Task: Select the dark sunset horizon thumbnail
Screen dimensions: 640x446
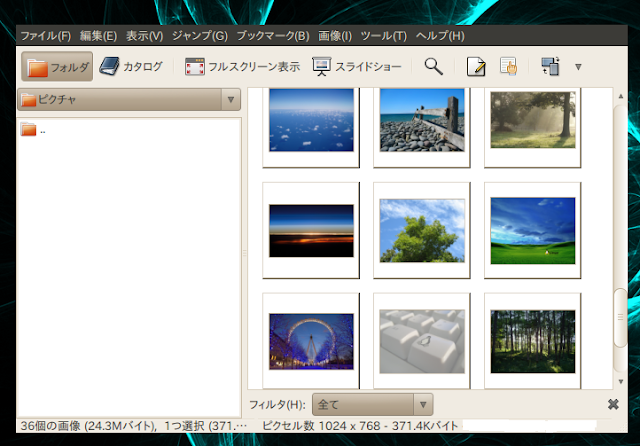Action: [311, 231]
